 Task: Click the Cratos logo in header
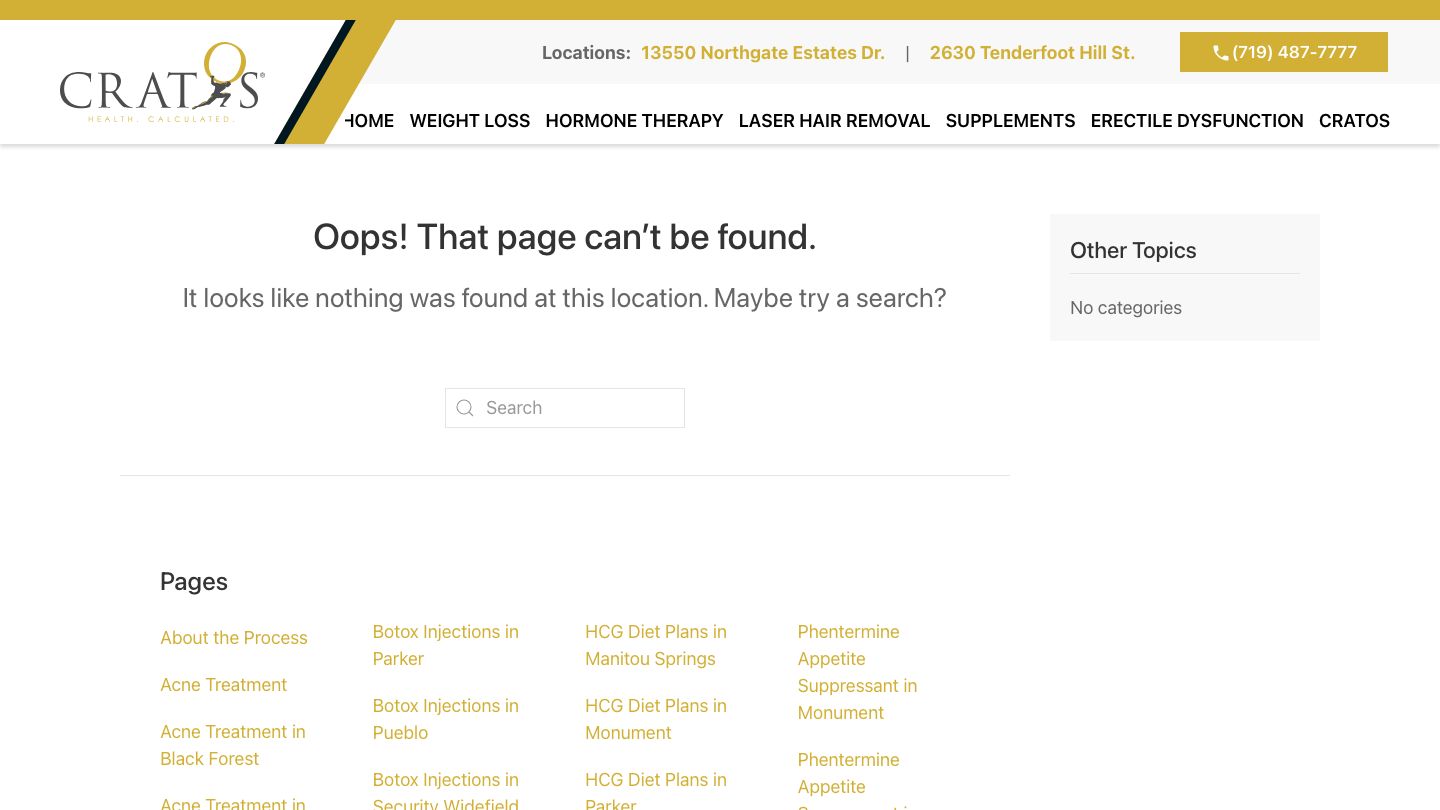[162, 84]
